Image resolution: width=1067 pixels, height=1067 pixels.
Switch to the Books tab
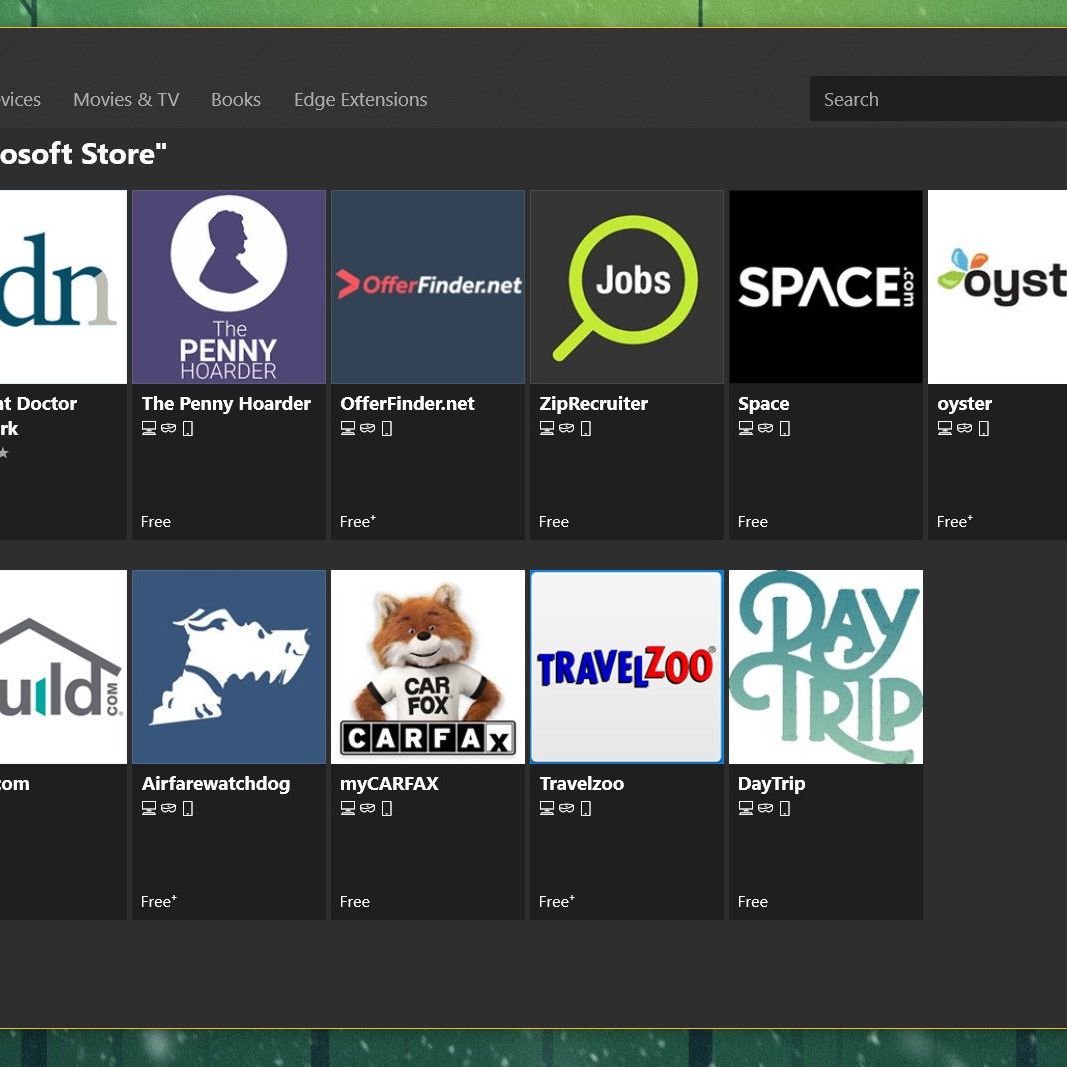pyautogui.click(x=235, y=99)
